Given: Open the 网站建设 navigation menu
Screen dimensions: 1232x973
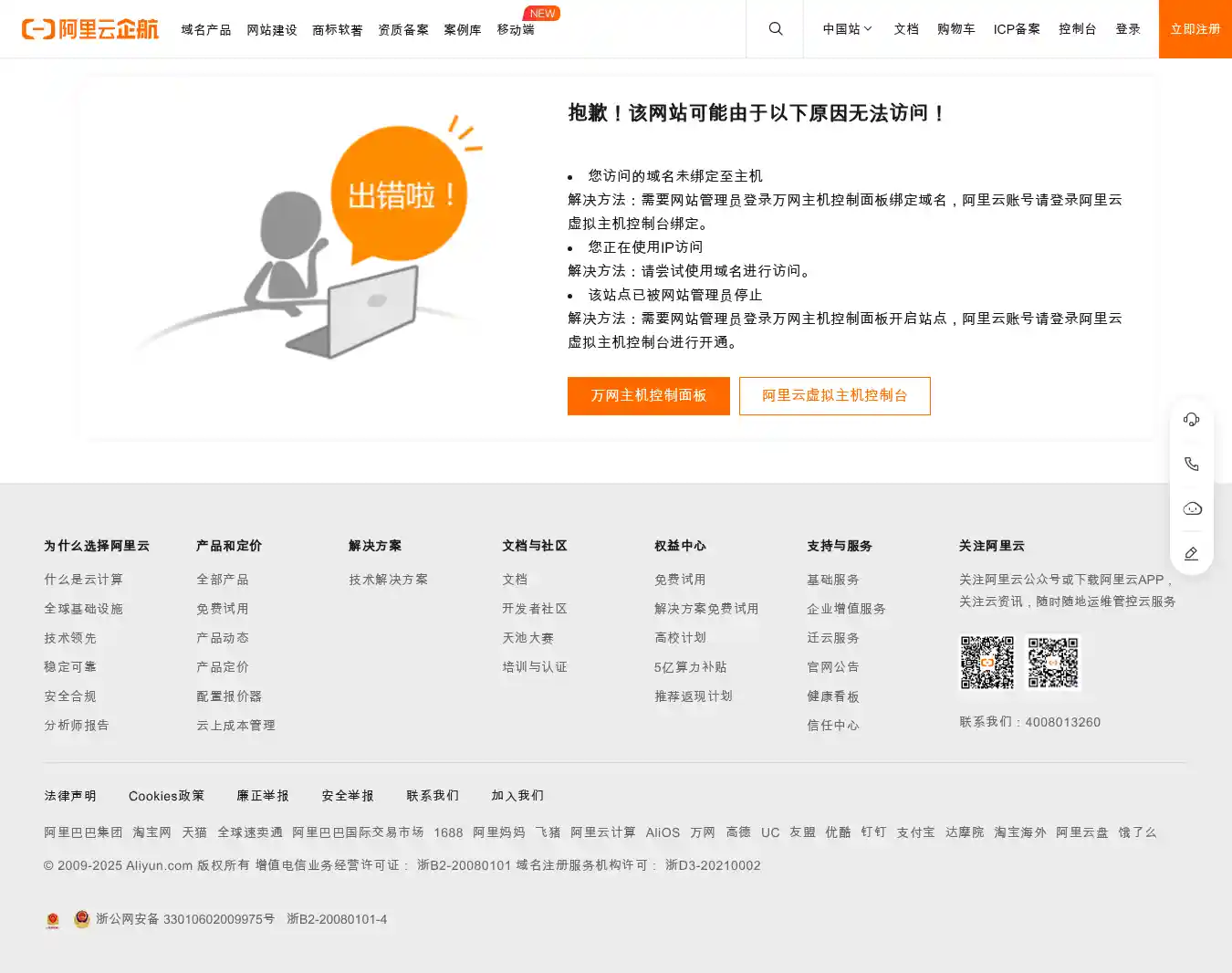Looking at the screenshot, I should pyautogui.click(x=272, y=30).
